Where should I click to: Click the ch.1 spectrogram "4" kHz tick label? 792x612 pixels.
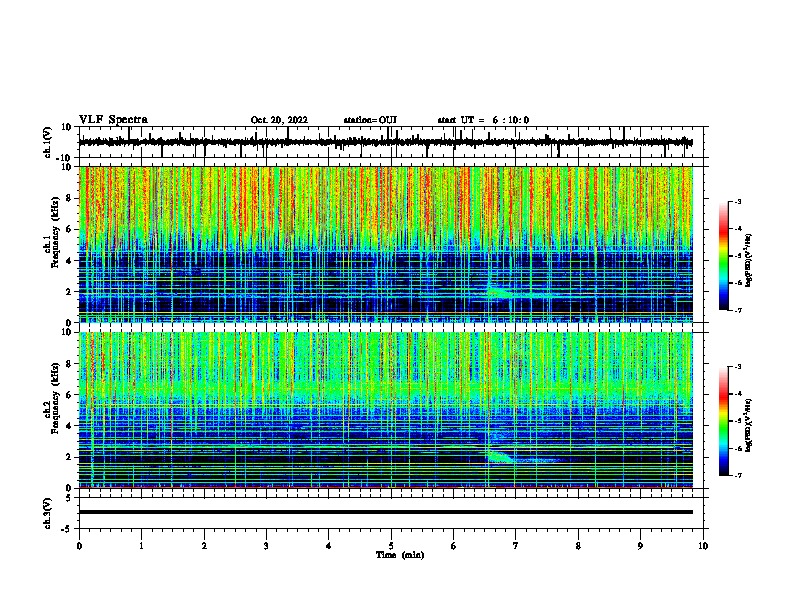[x=69, y=261]
